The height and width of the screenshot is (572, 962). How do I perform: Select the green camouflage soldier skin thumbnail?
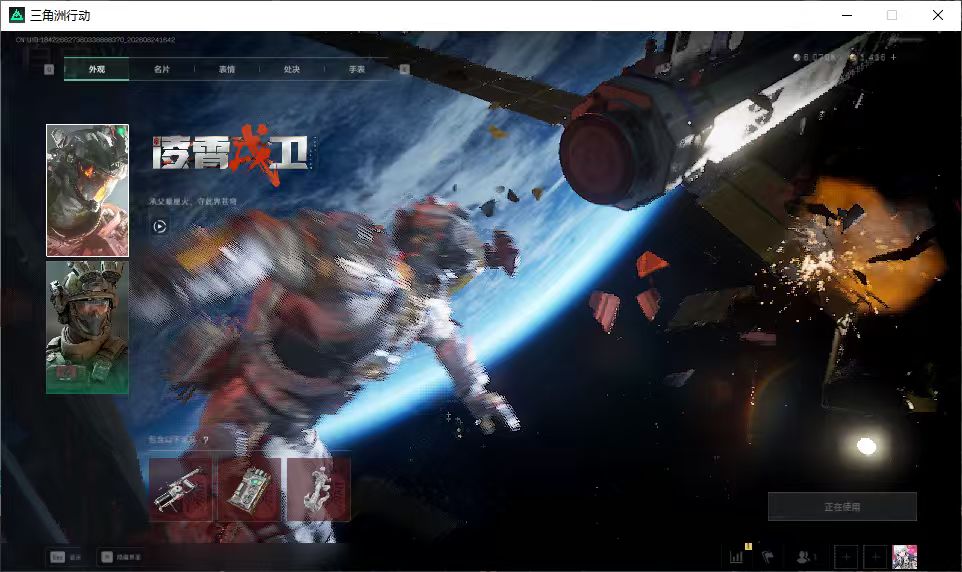[x=87, y=327]
